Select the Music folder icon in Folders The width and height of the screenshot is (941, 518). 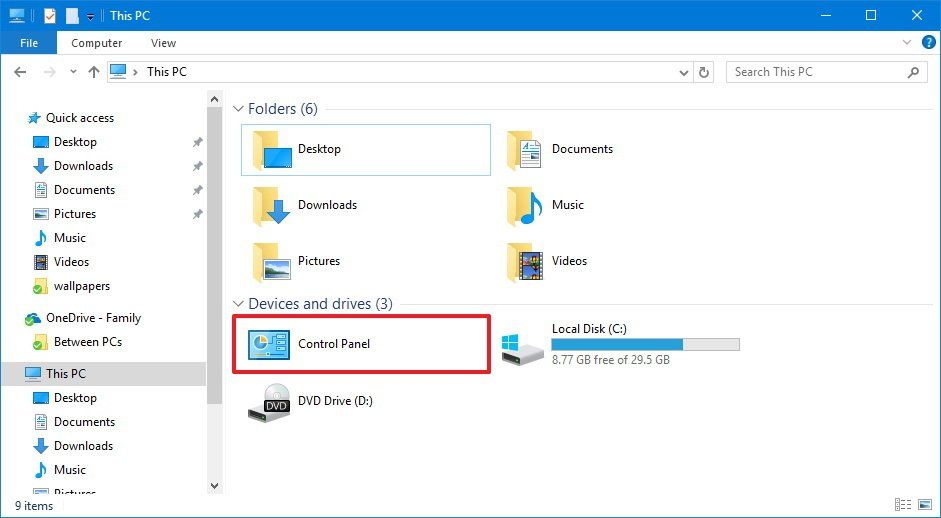click(525, 205)
